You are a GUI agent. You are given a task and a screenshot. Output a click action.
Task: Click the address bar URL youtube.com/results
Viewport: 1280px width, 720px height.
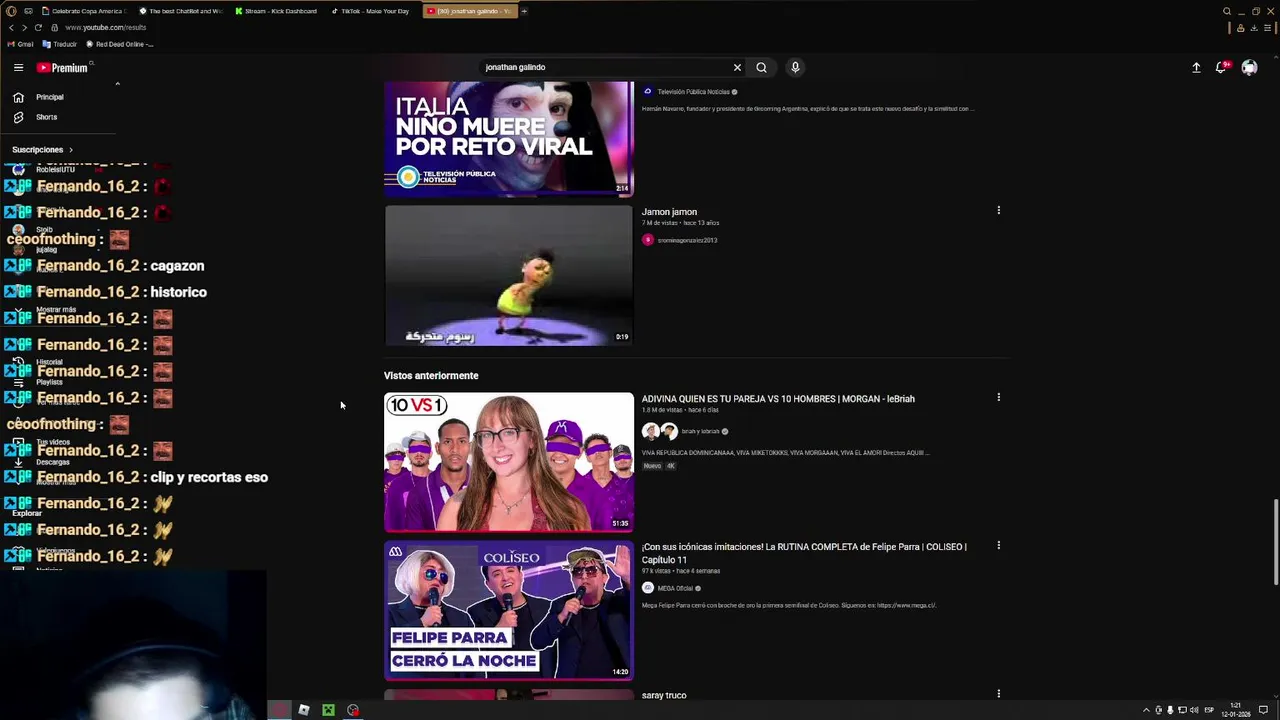[x=105, y=28]
